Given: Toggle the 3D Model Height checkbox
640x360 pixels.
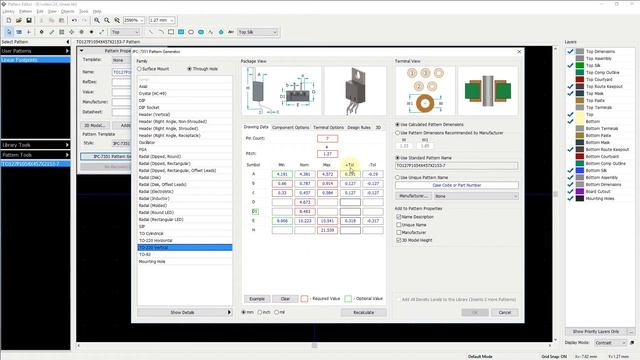Looking at the screenshot, I should point(399,240).
